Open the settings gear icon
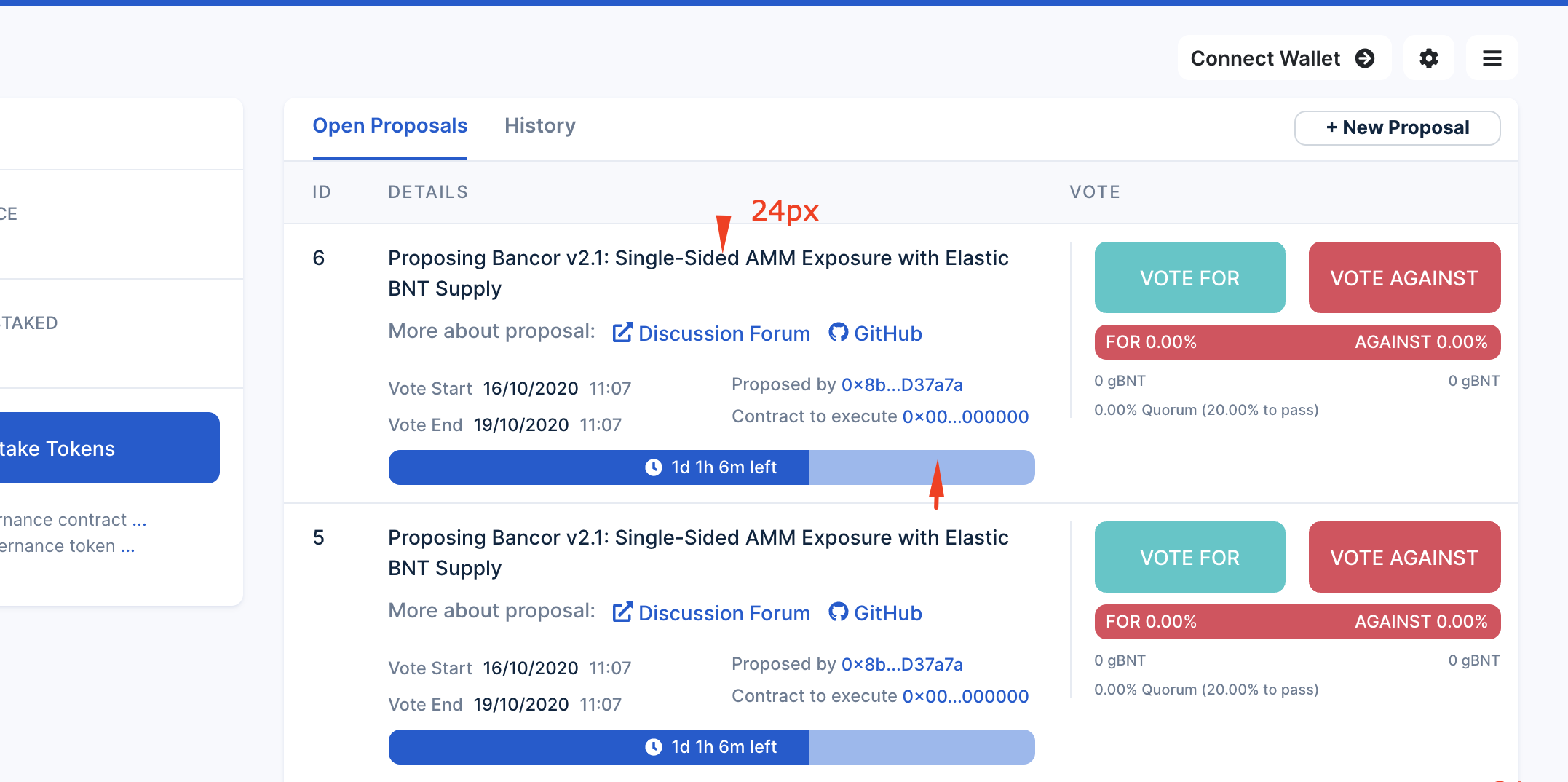Image resolution: width=1568 pixels, height=782 pixels. pyautogui.click(x=1428, y=58)
